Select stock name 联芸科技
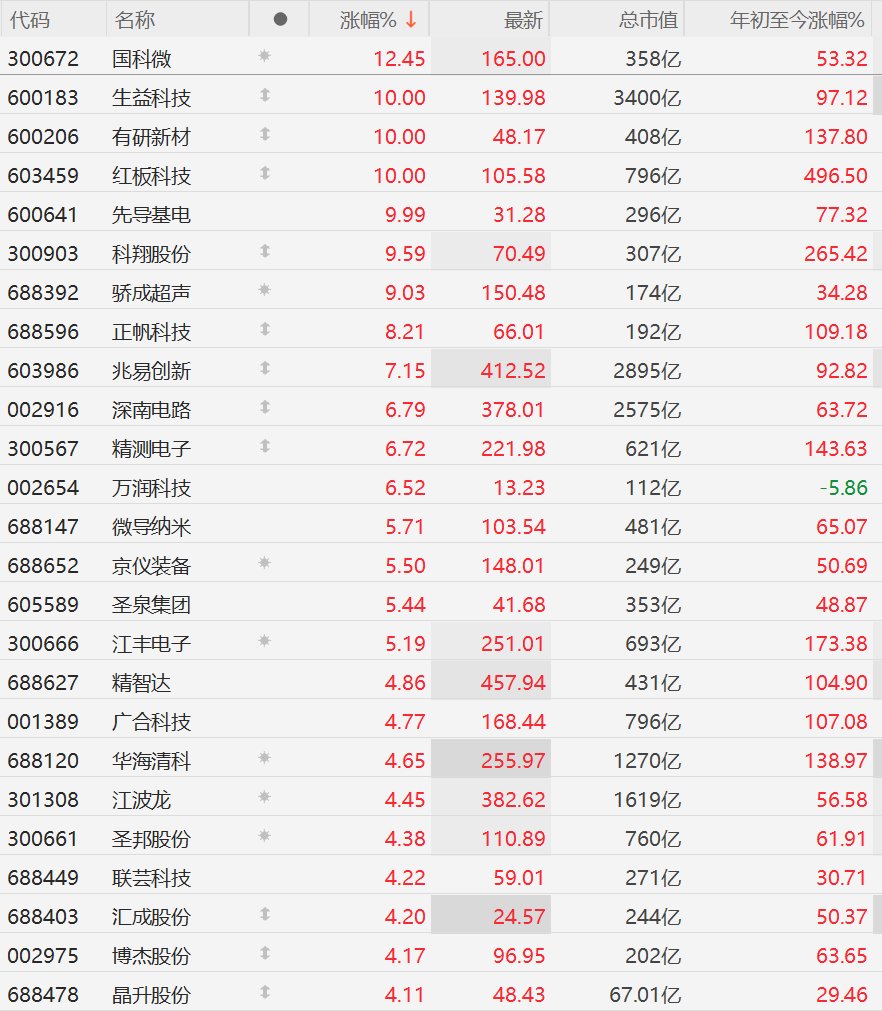The height and width of the screenshot is (1011, 882). [152, 878]
